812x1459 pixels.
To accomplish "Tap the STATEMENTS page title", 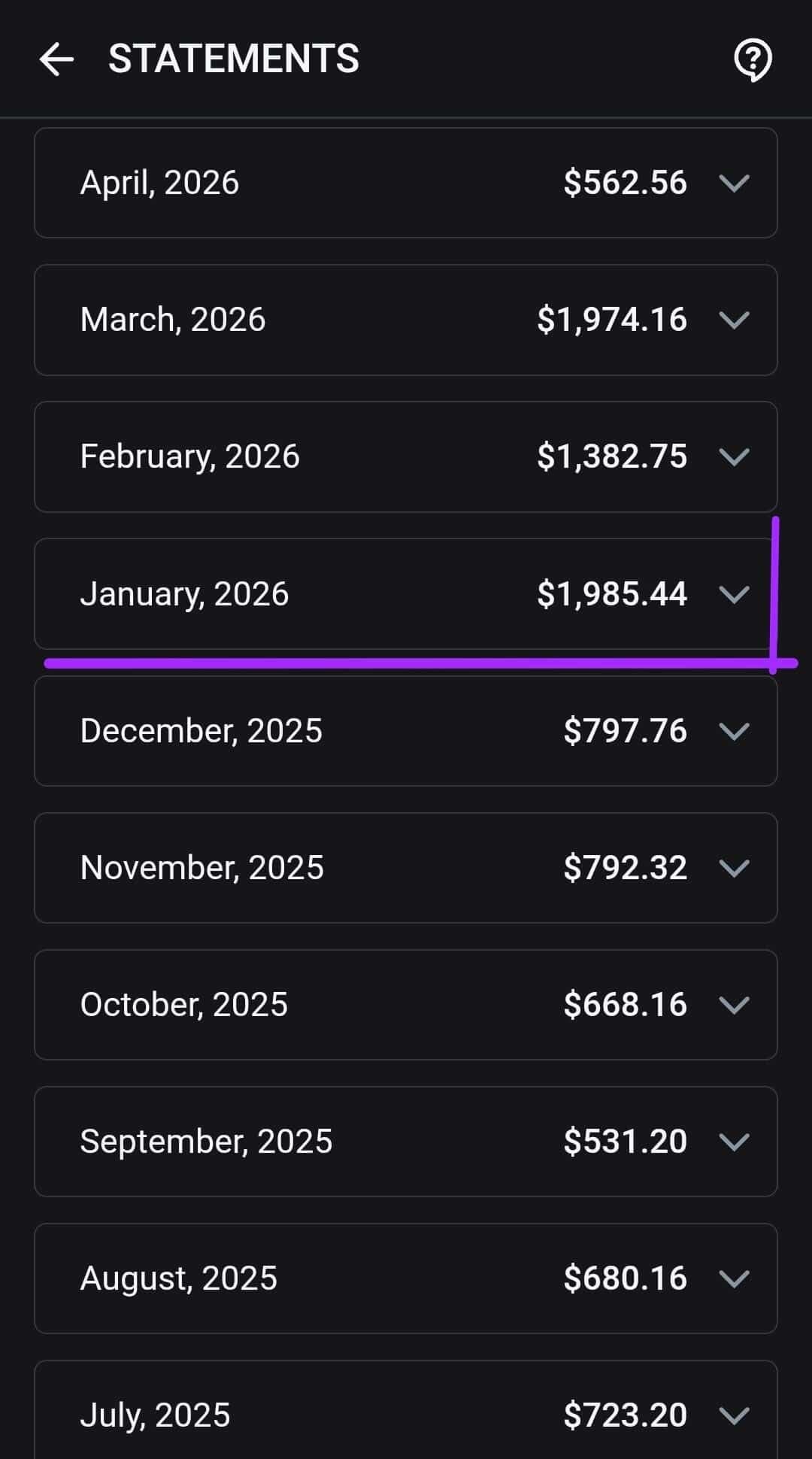I will 234,59.
